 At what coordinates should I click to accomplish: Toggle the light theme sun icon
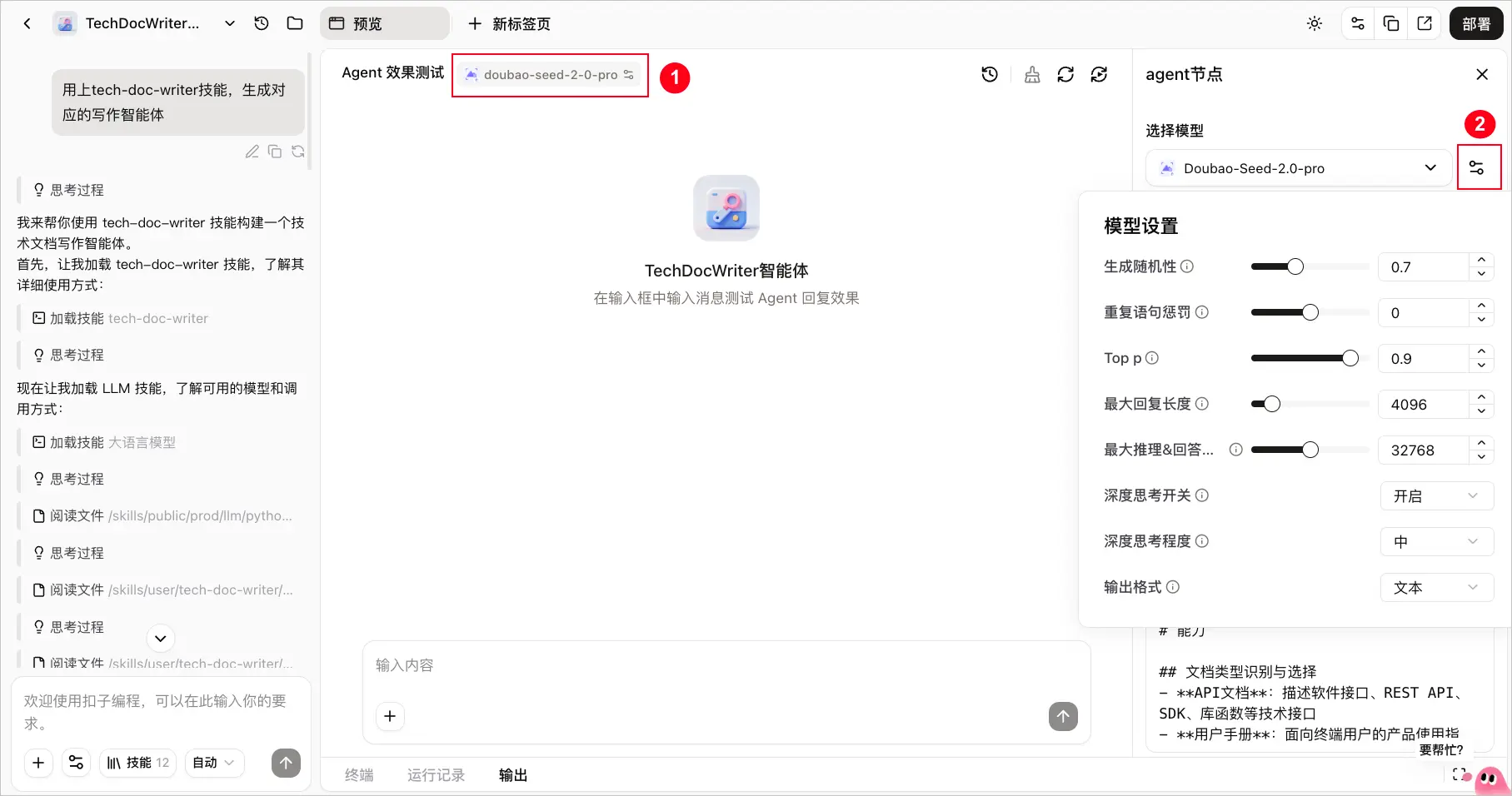(1315, 23)
